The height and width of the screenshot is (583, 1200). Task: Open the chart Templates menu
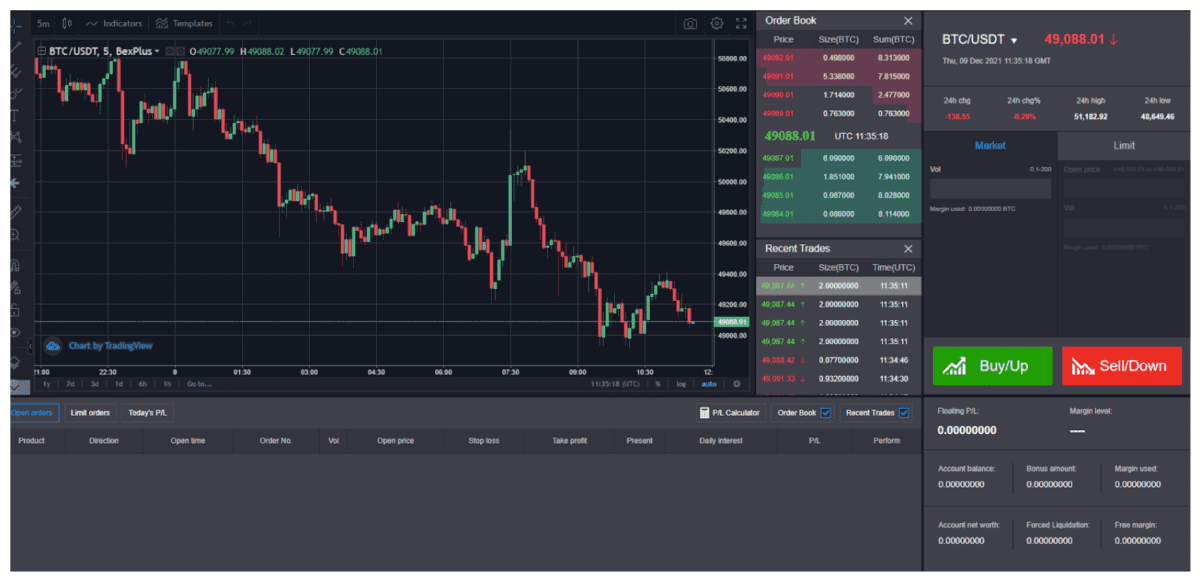[184, 23]
